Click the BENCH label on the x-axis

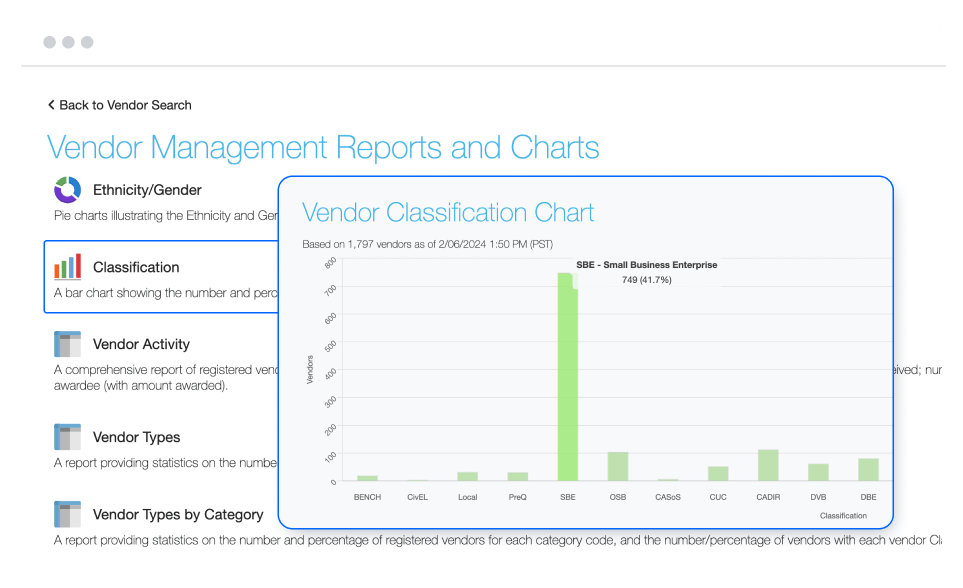(x=367, y=497)
